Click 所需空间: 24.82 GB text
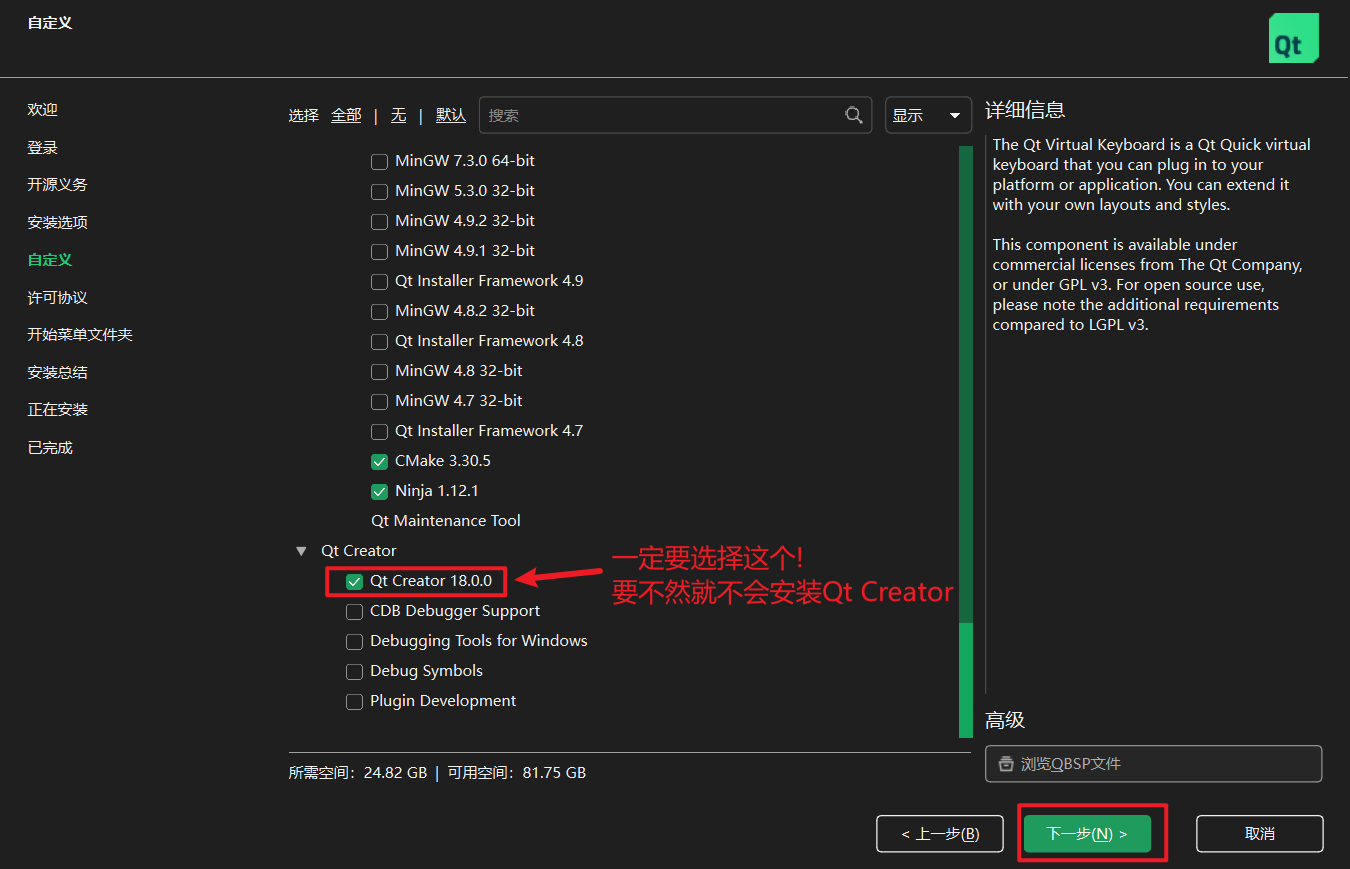This screenshot has height=869, width=1350. pos(358,773)
